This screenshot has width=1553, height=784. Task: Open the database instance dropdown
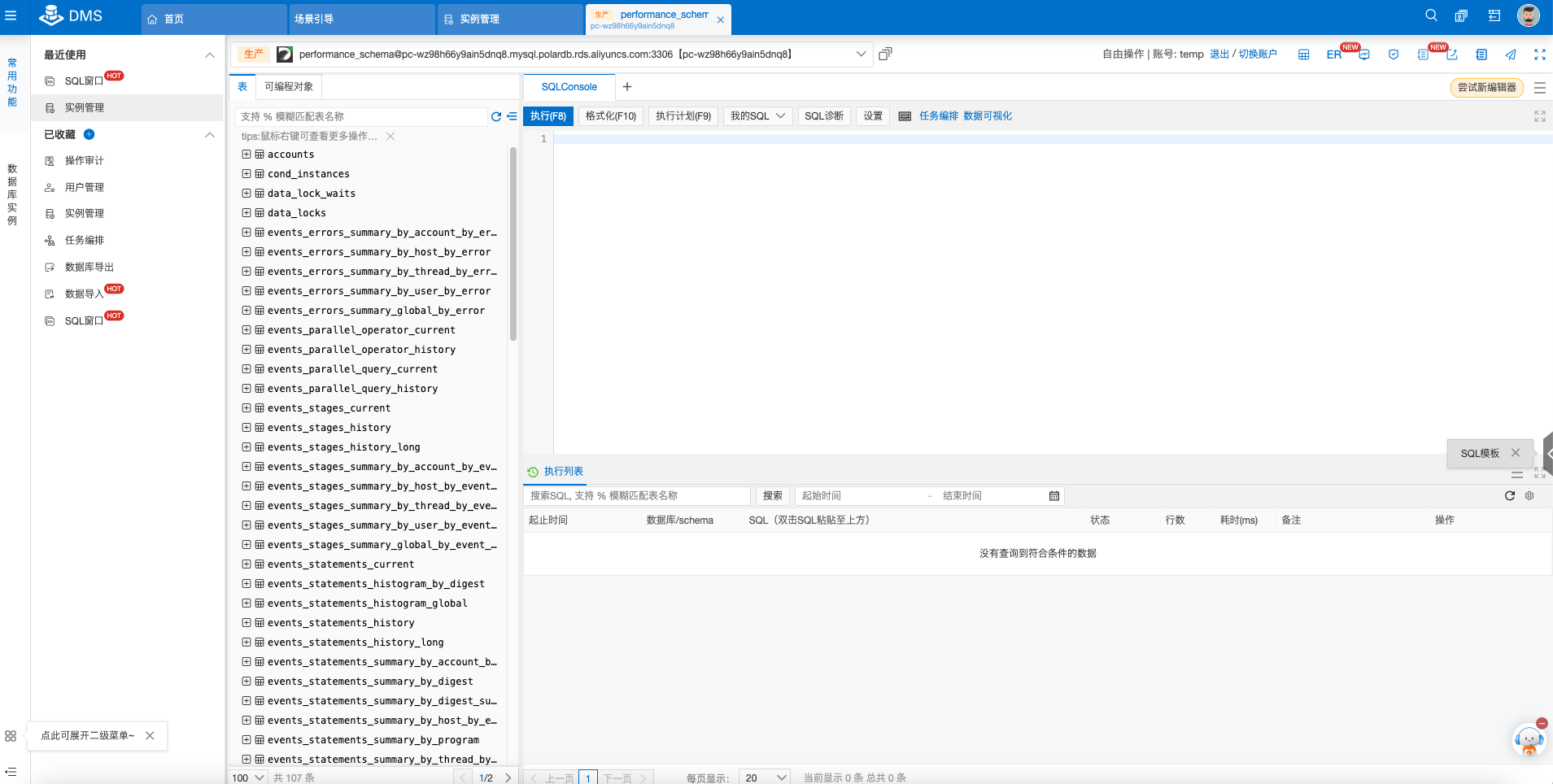861,54
